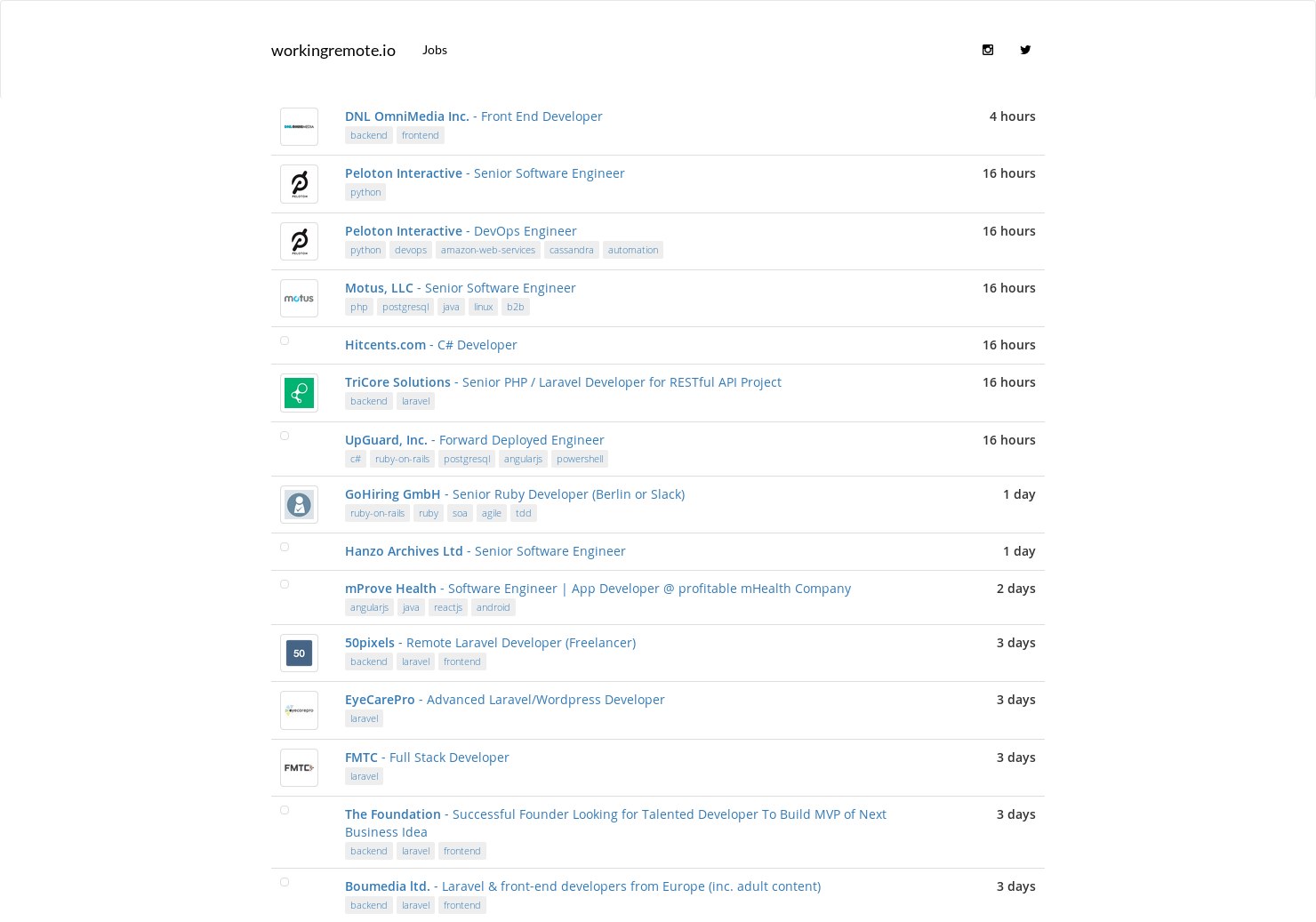Open the Jobs navigation menu item
The width and height of the screenshot is (1316, 922).
435,50
